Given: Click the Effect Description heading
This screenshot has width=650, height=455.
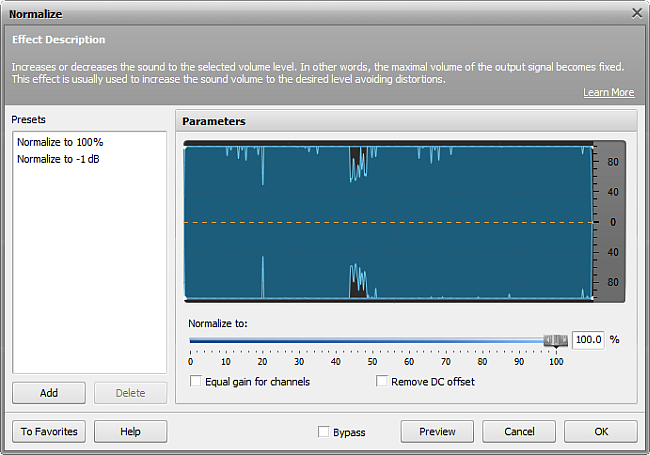Looking at the screenshot, I should (x=58, y=40).
